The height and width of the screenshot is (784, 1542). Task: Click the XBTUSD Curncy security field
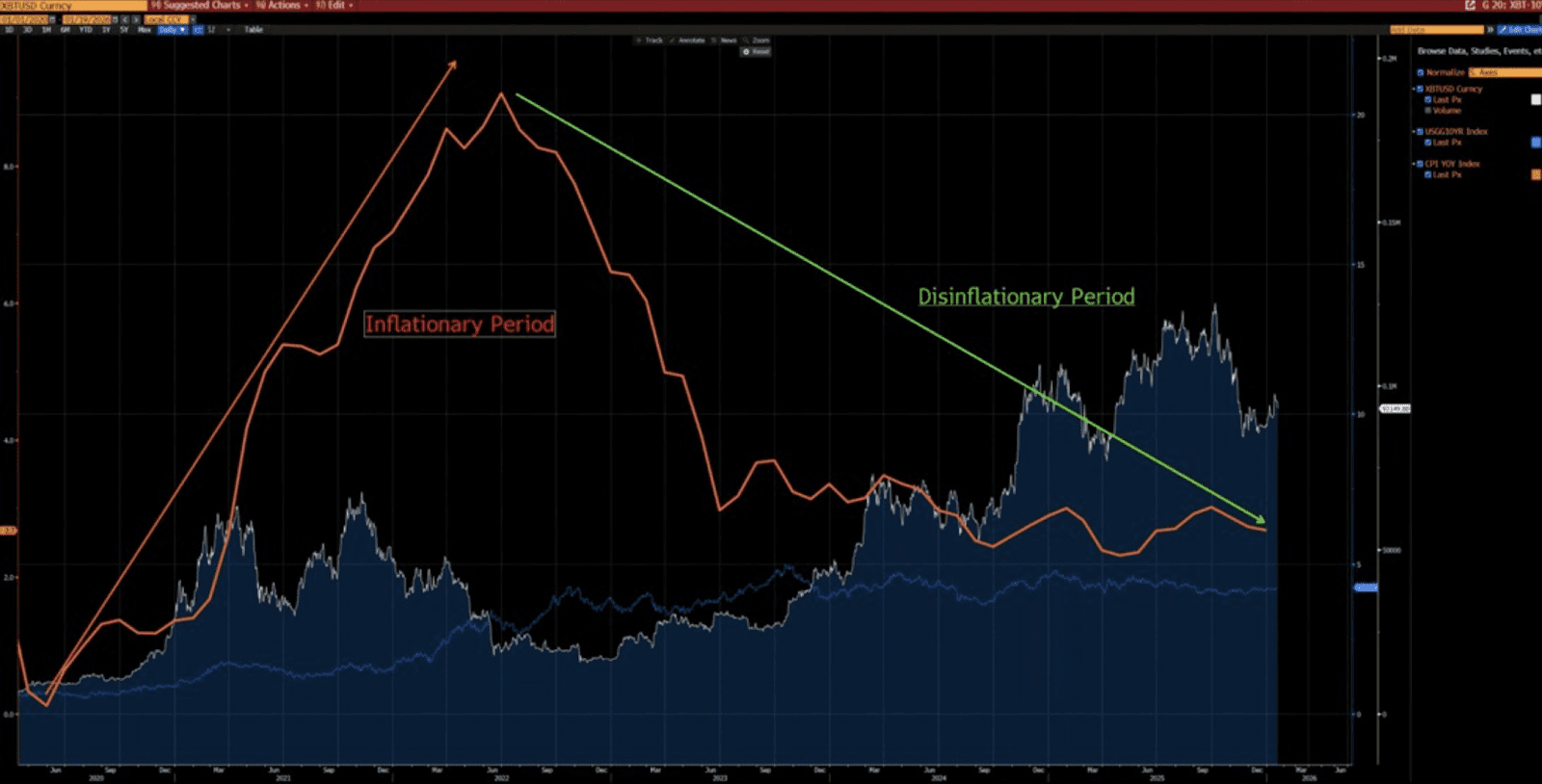coord(72,6)
